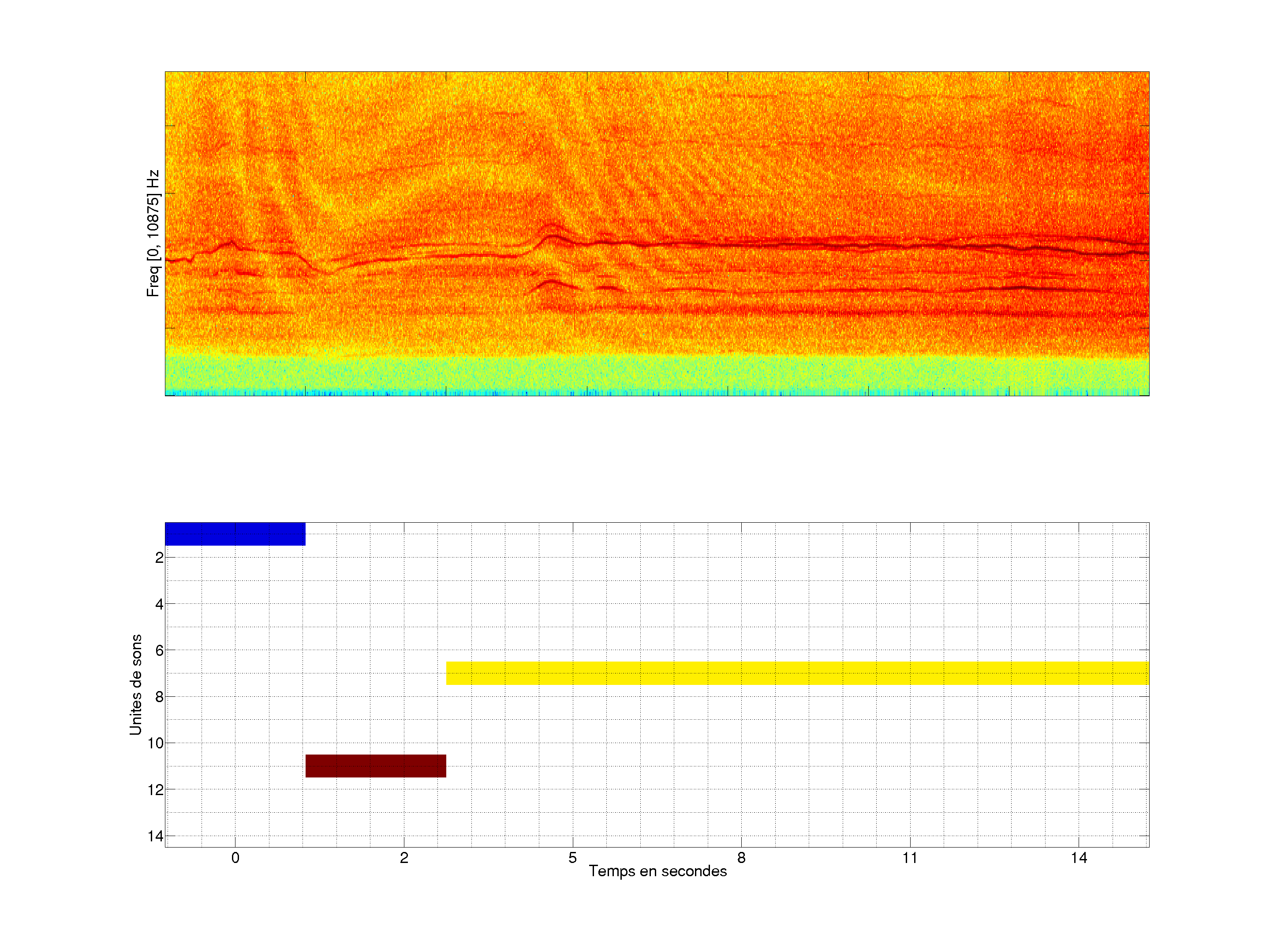Image resolution: width=1270 pixels, height=952 pixels.
Task: Click y-axis tick label 6
Action: (x=159, y=651)
